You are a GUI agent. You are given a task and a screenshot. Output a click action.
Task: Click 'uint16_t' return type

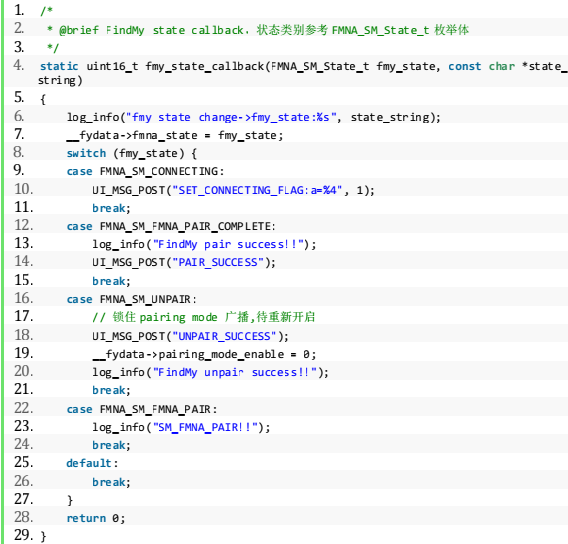[x=112, y=66]
